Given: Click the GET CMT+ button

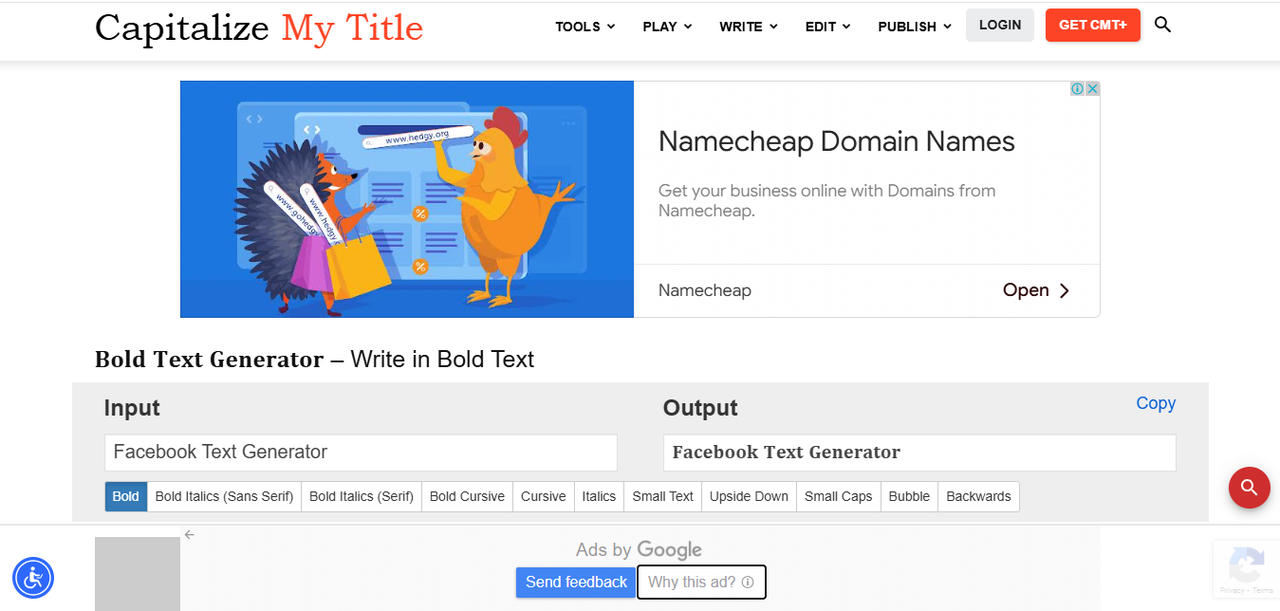Looking at the screenshot, I should [x=1093, y=25].
